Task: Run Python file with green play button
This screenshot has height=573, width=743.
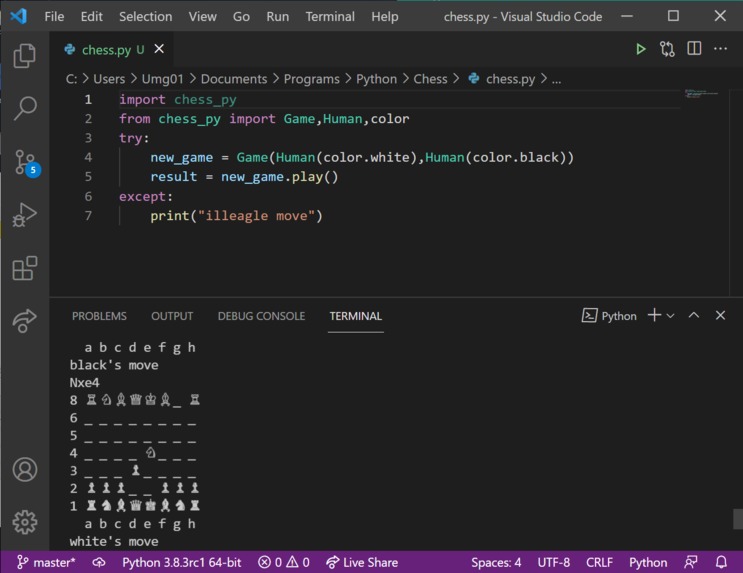Action: tap(641, 49)
